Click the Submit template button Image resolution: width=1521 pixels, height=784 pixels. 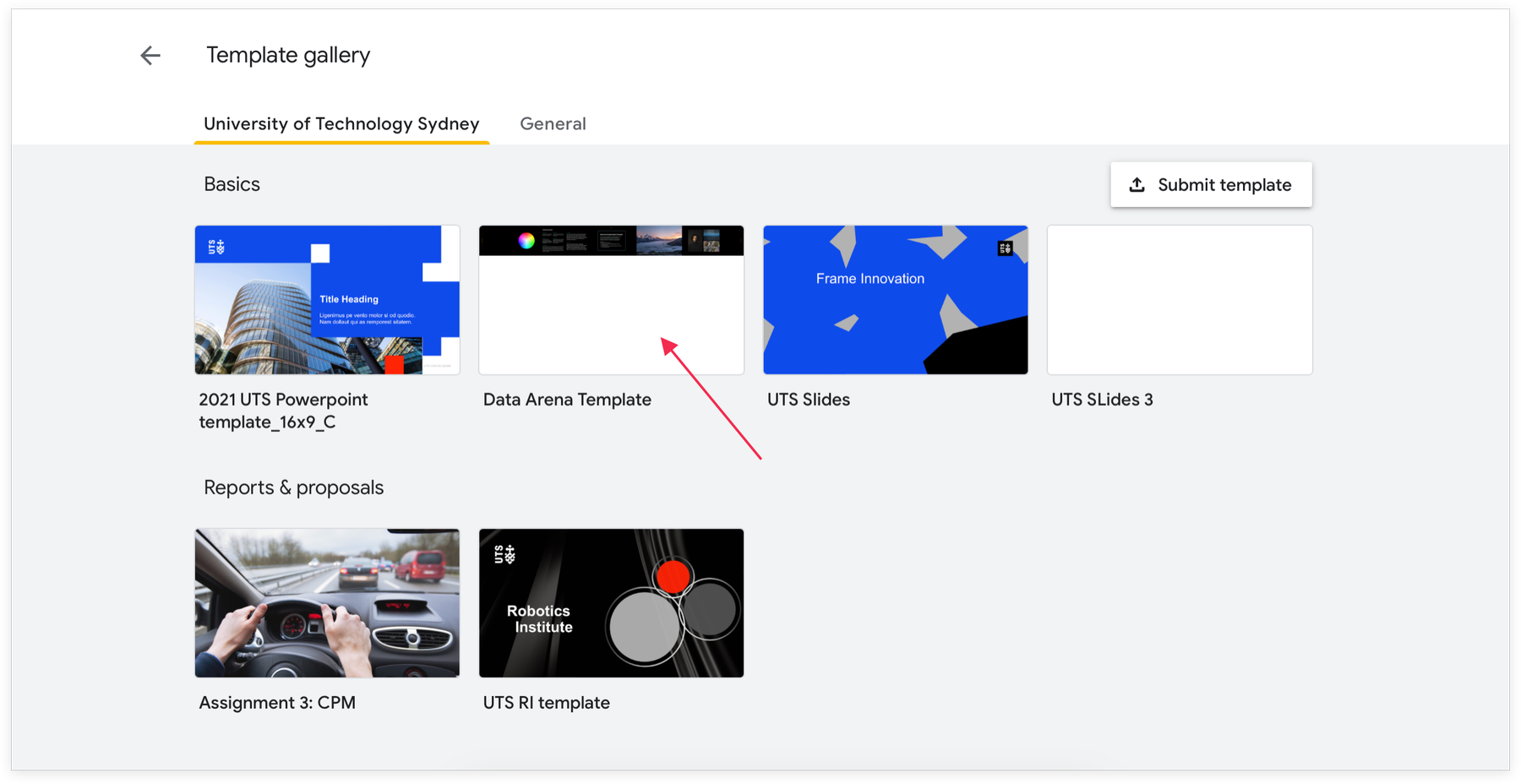(1211, 184)
